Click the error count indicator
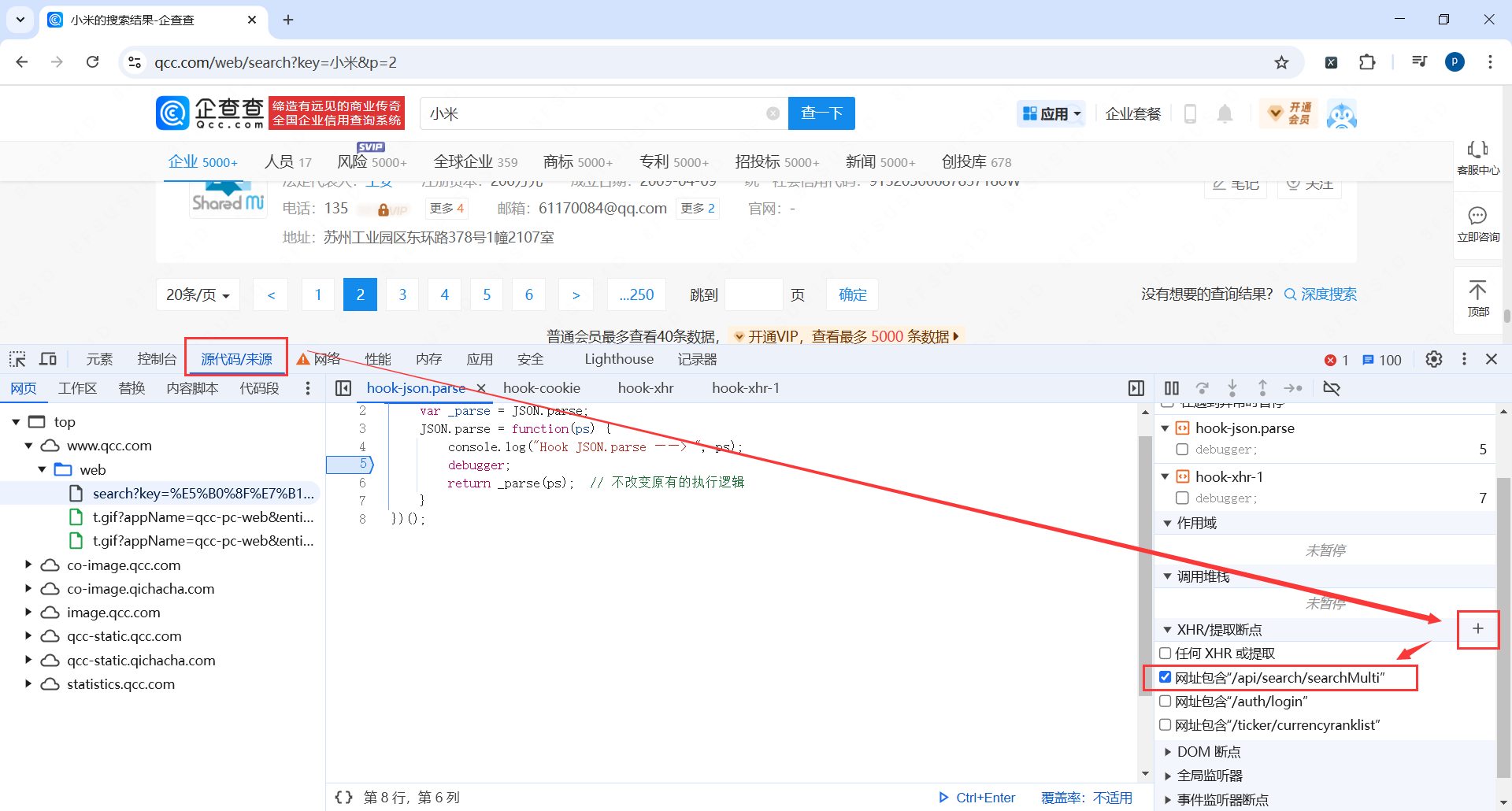The width and height of the screenshot is (1512, 811). click(1336, 360)
